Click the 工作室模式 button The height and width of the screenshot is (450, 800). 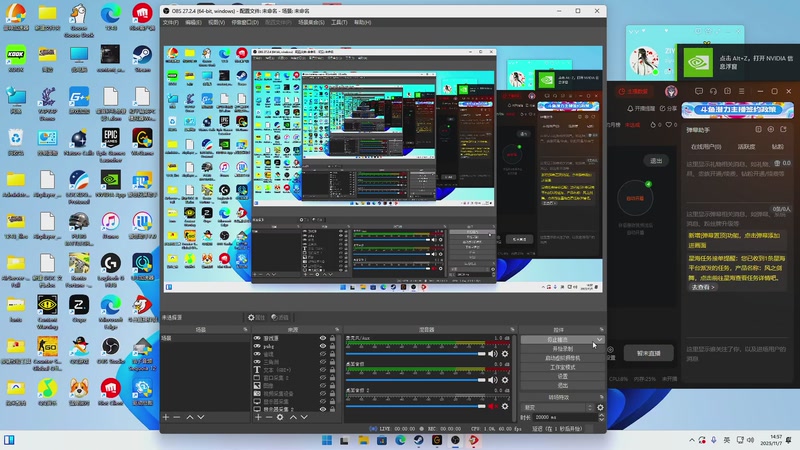pos(562,367)
